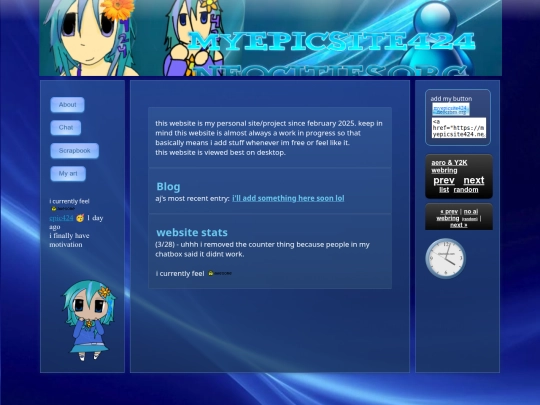Go to prev site in aero webring
This screenshot has width=540, height=405.
tap(444, 180)
